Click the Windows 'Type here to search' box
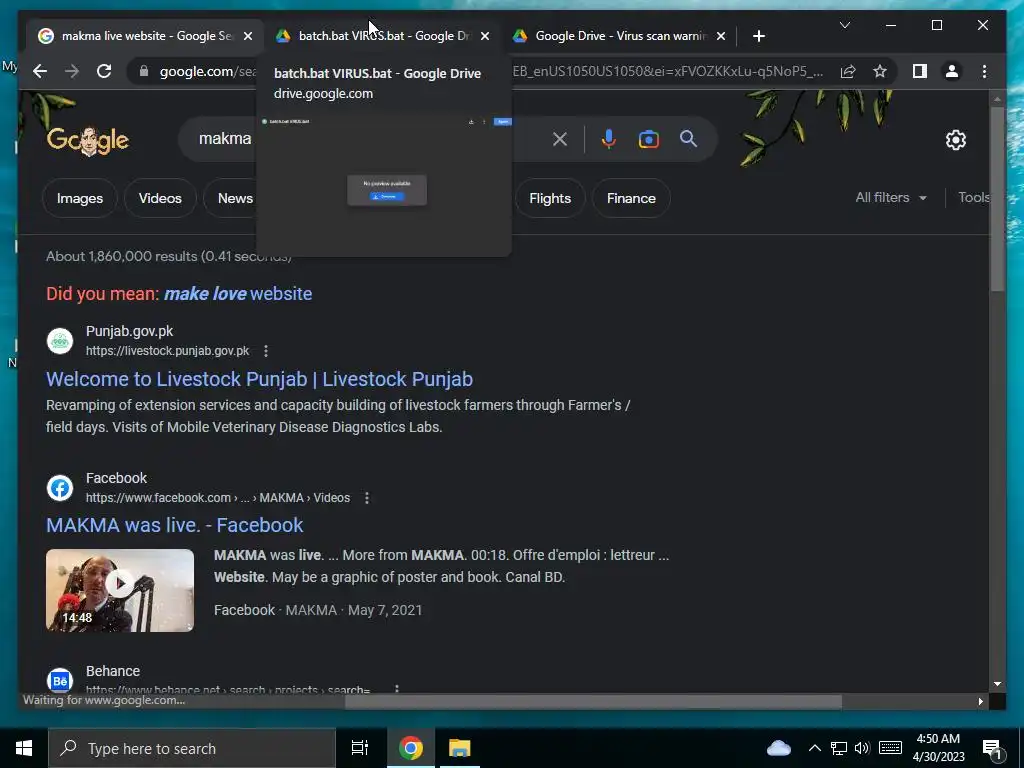The image size is (1024, 768). pos(191,748)
